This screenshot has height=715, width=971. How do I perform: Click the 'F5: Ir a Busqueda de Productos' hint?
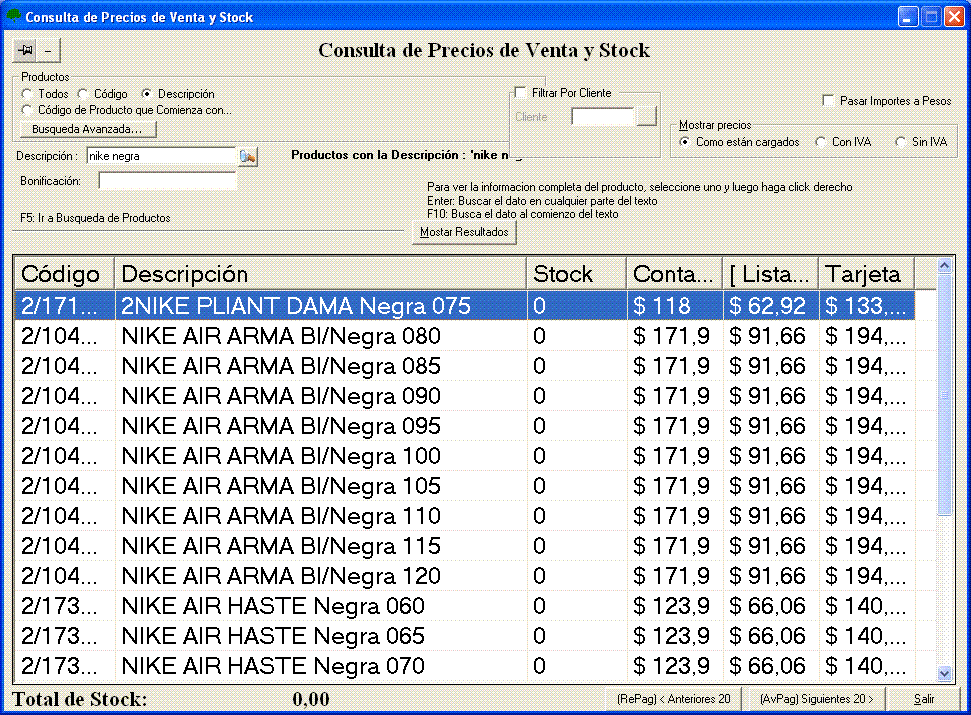[x=95, y=218]
